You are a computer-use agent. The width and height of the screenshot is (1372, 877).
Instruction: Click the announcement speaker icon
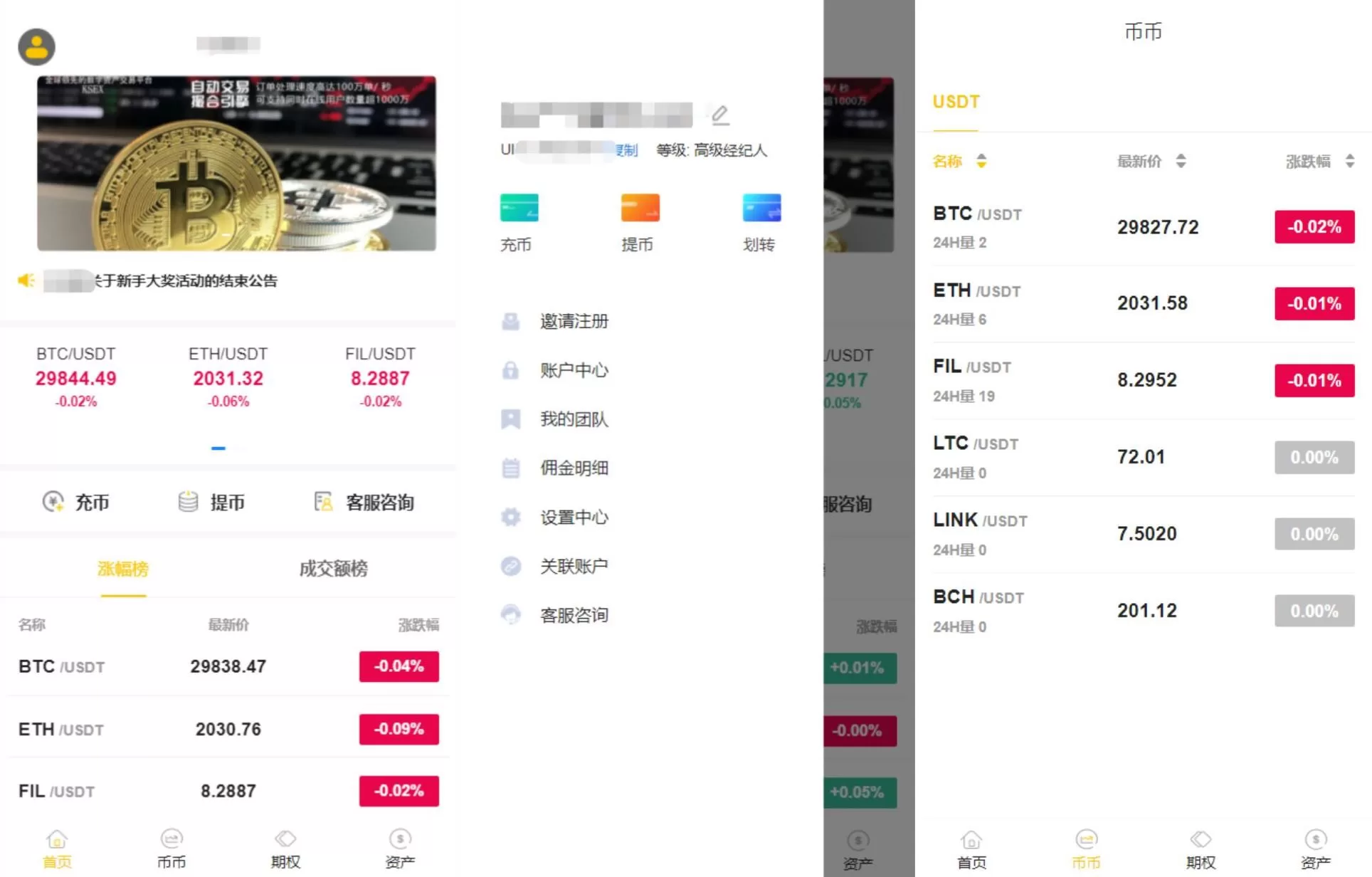click(26, 280)
